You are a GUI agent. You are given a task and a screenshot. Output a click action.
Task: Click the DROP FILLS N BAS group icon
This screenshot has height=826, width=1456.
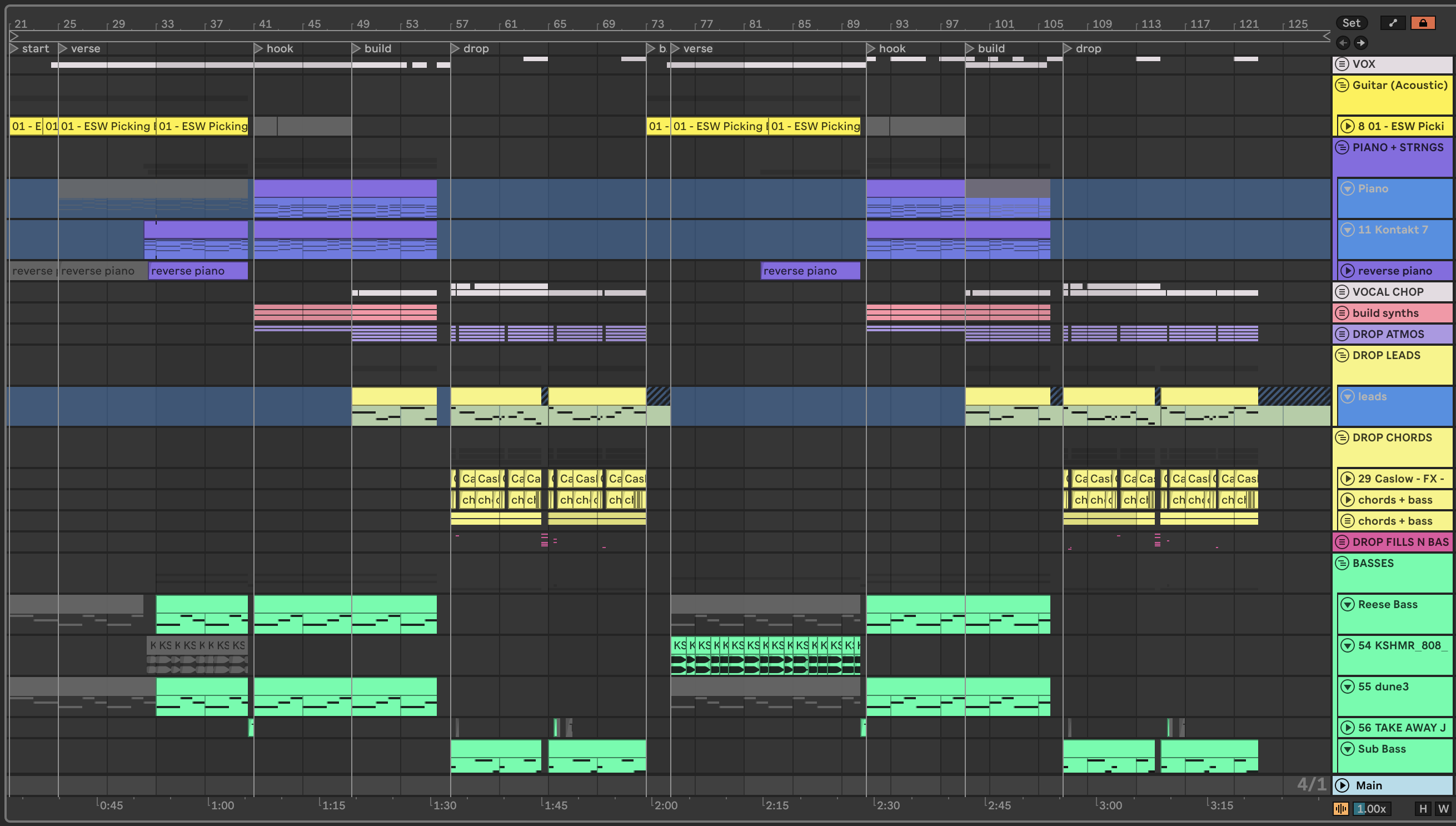tap(1342, 542)
